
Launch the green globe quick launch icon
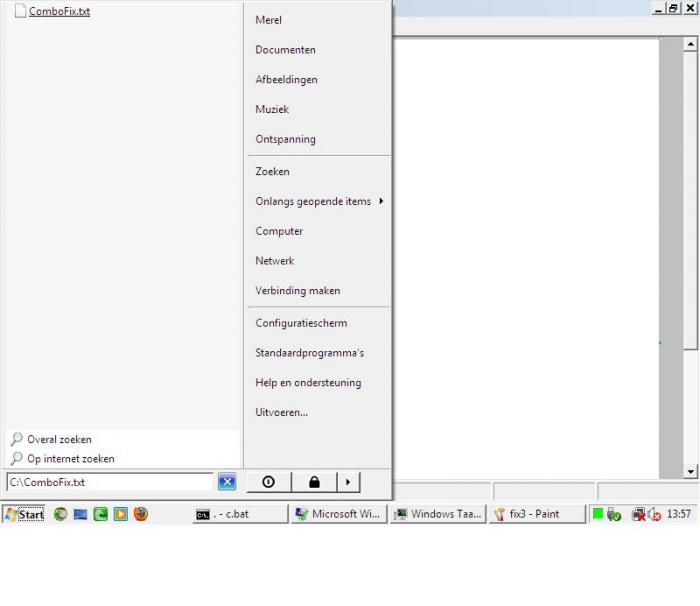[61, 514]
